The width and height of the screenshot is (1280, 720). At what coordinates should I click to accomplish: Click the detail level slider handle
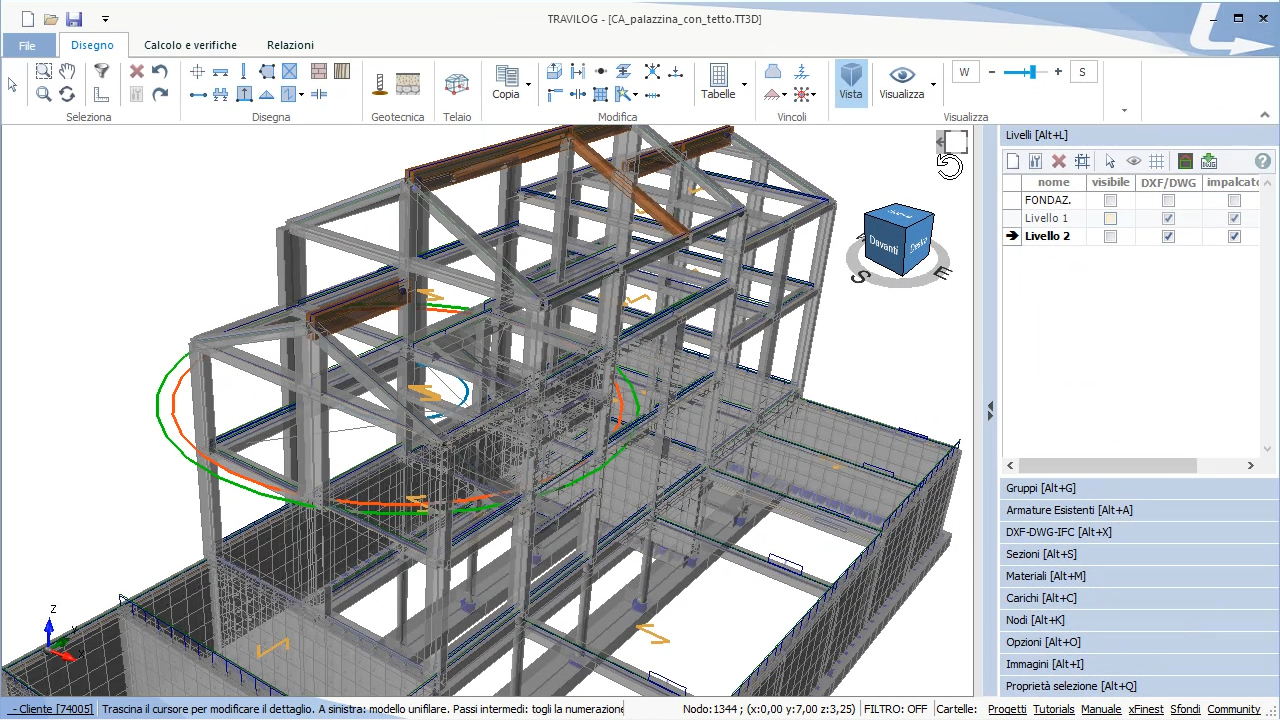pos(1031,72)
